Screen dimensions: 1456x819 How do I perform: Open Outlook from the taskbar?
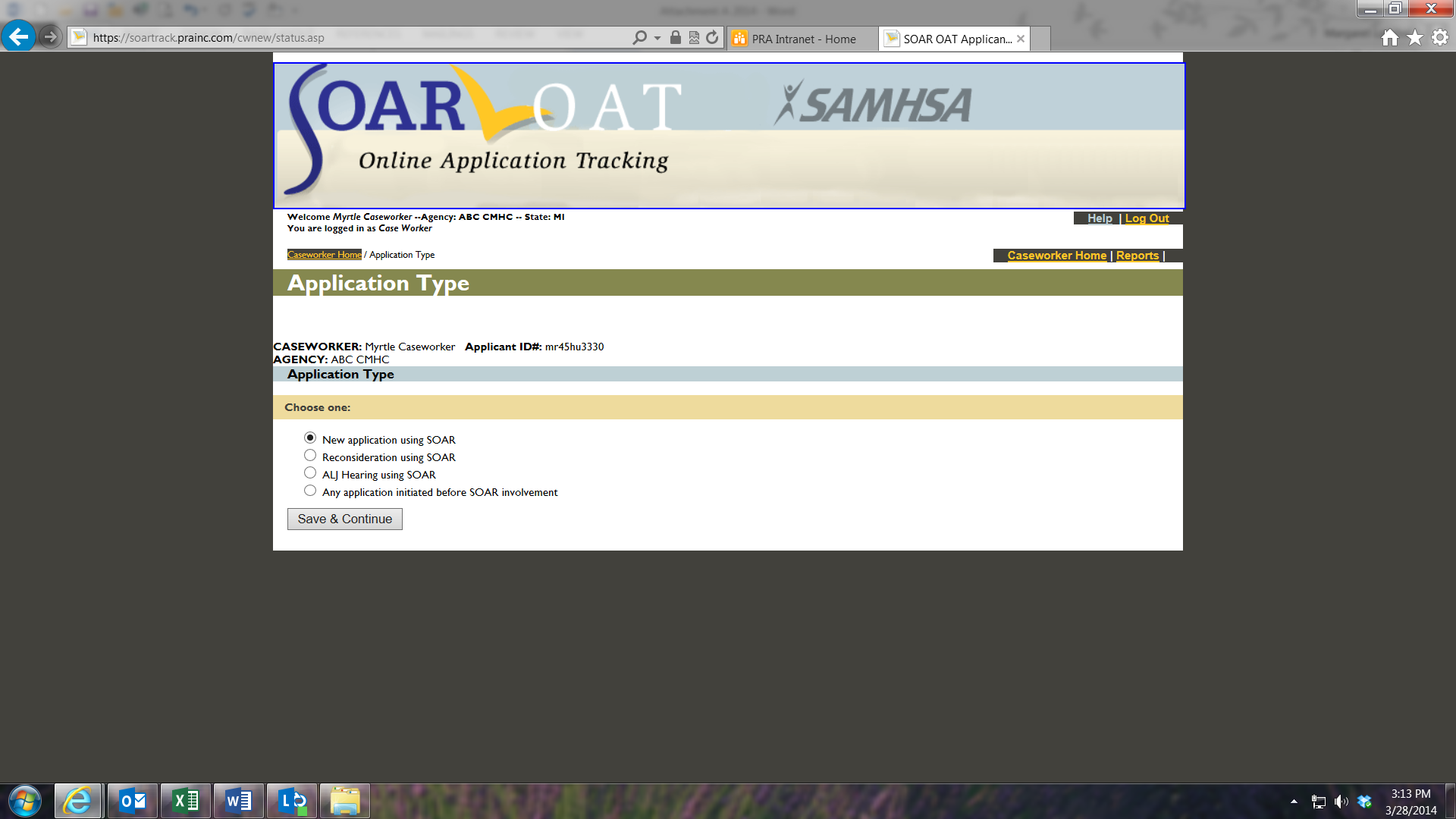coord(133,801)
